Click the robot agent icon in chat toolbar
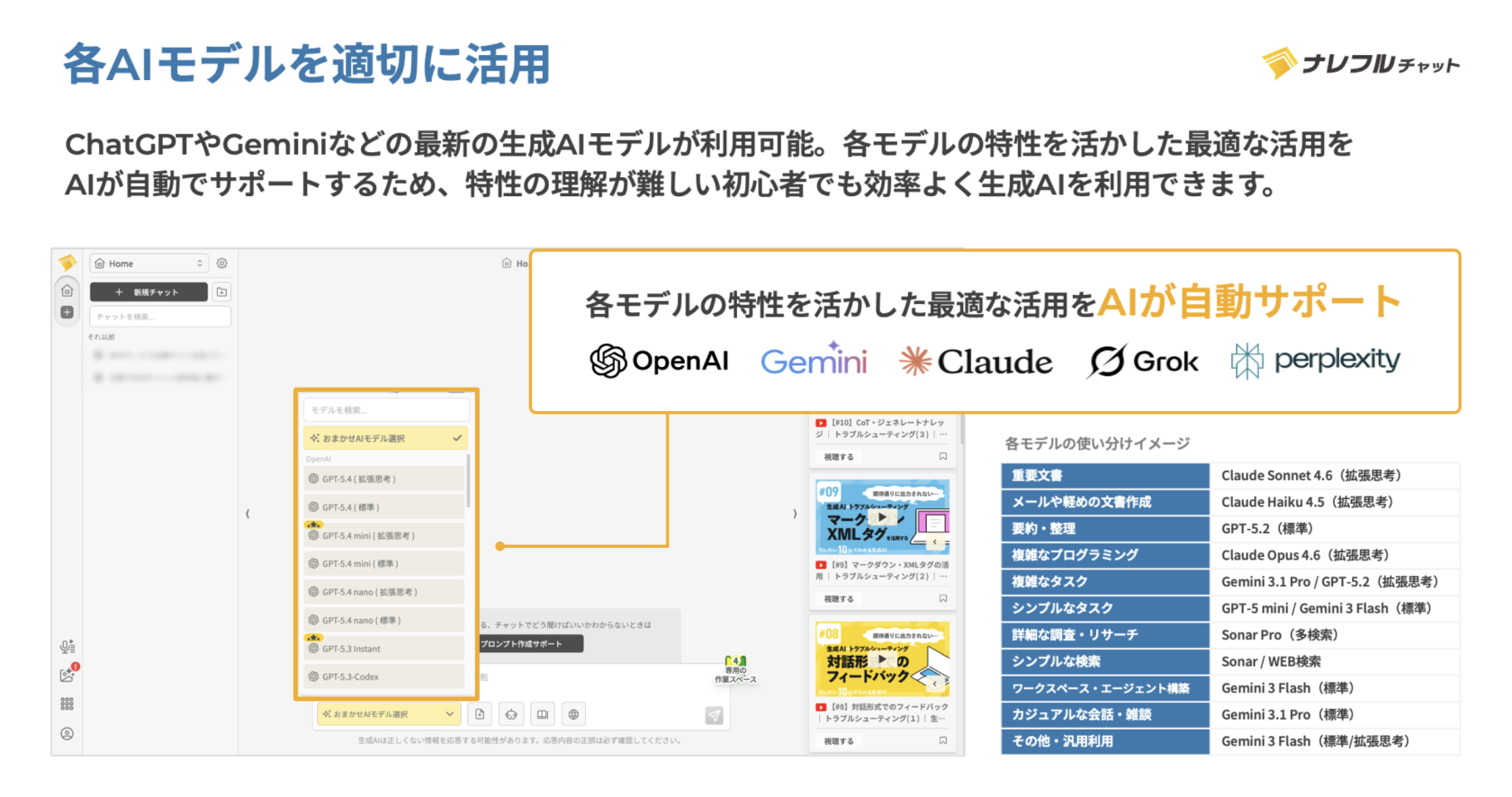 (511, 714)
